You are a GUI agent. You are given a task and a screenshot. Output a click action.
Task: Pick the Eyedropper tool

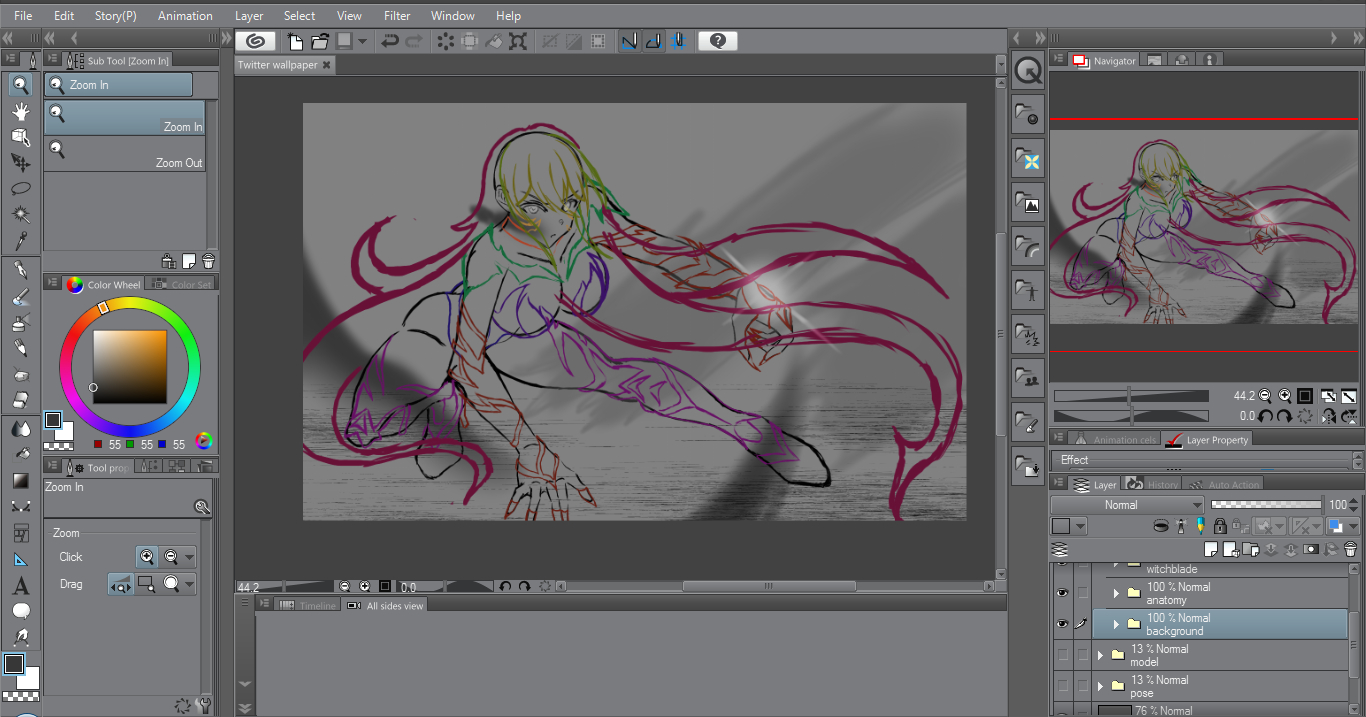(20, 241)
